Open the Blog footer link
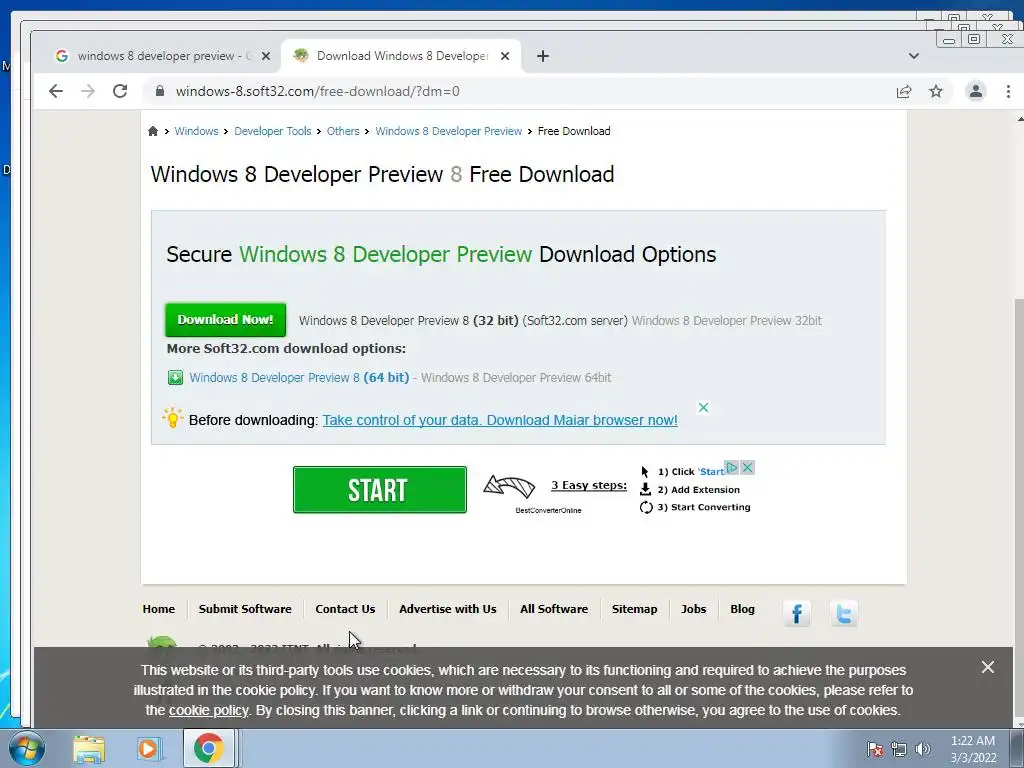 pyautogui.click(x=742, y=609)
